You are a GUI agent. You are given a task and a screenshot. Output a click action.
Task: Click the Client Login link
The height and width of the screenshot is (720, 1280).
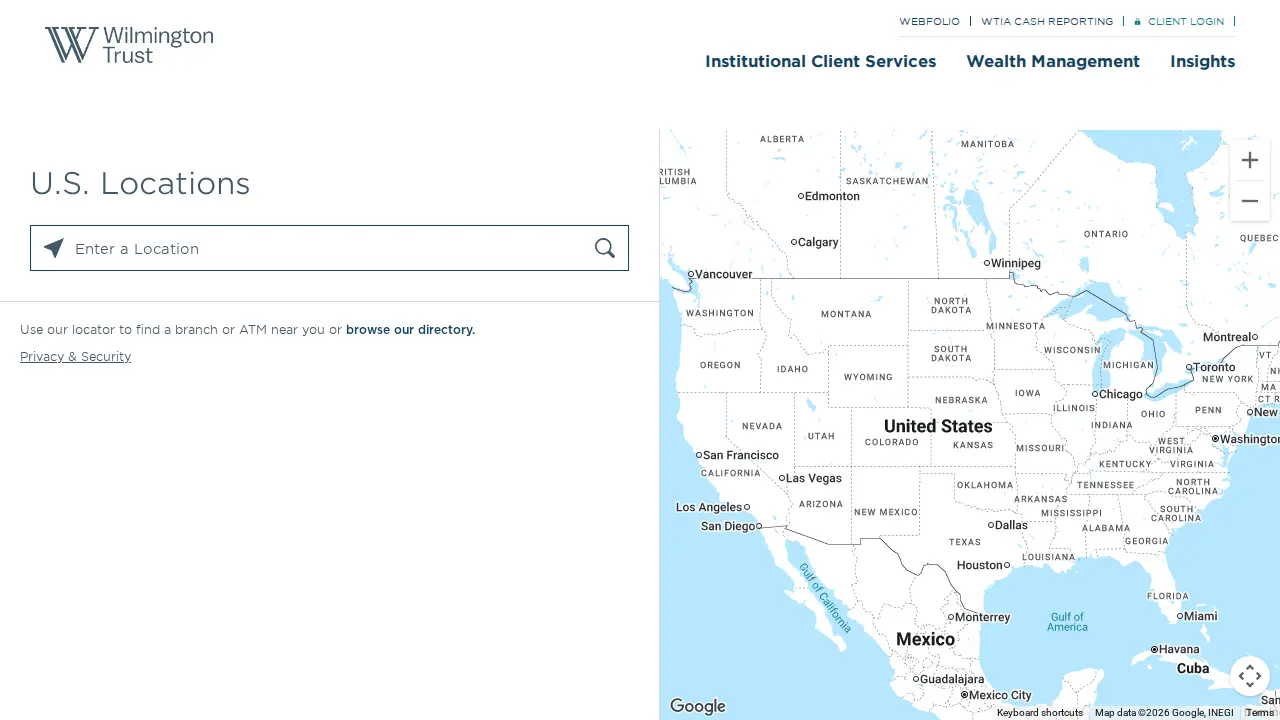pos(1186,21)
